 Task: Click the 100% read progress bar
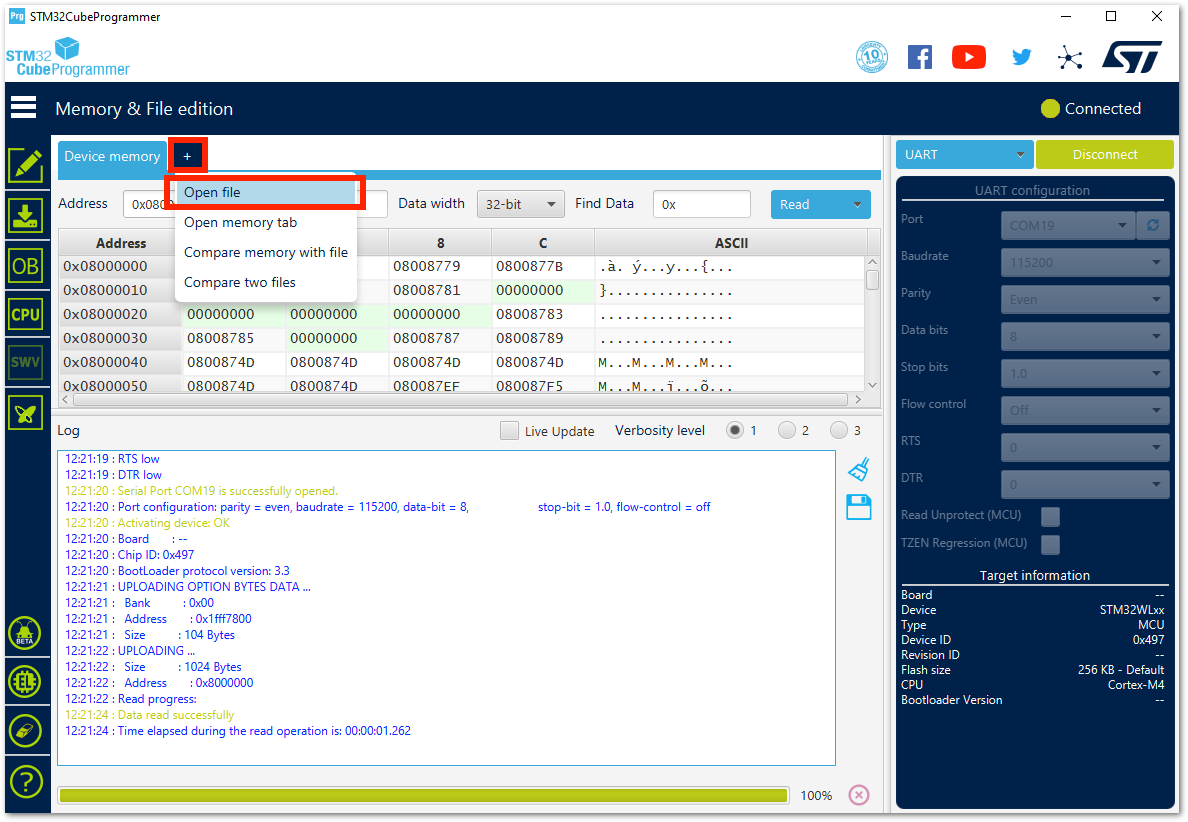click(424, 795)
